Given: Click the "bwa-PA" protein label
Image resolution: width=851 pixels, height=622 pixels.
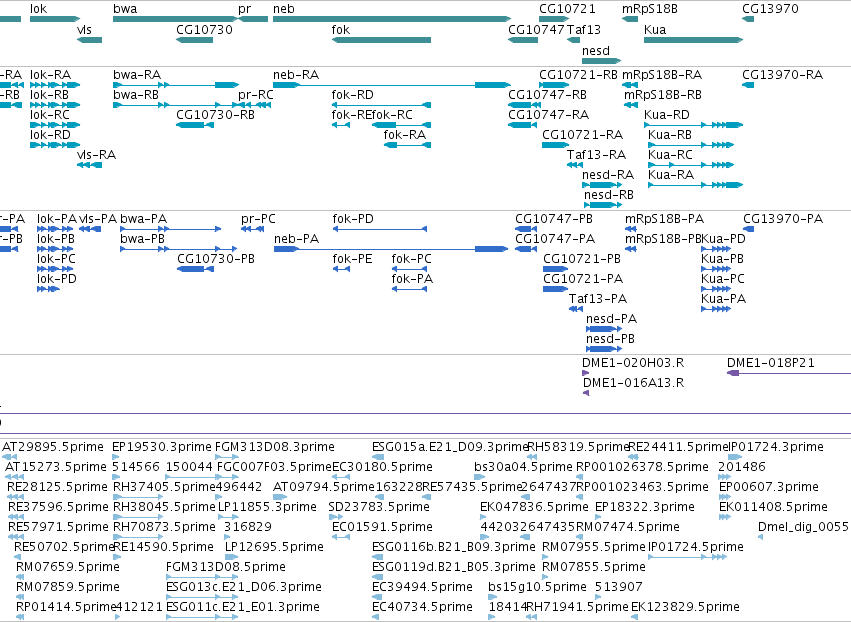Looking at the screenshot, I should click(143, 219).
